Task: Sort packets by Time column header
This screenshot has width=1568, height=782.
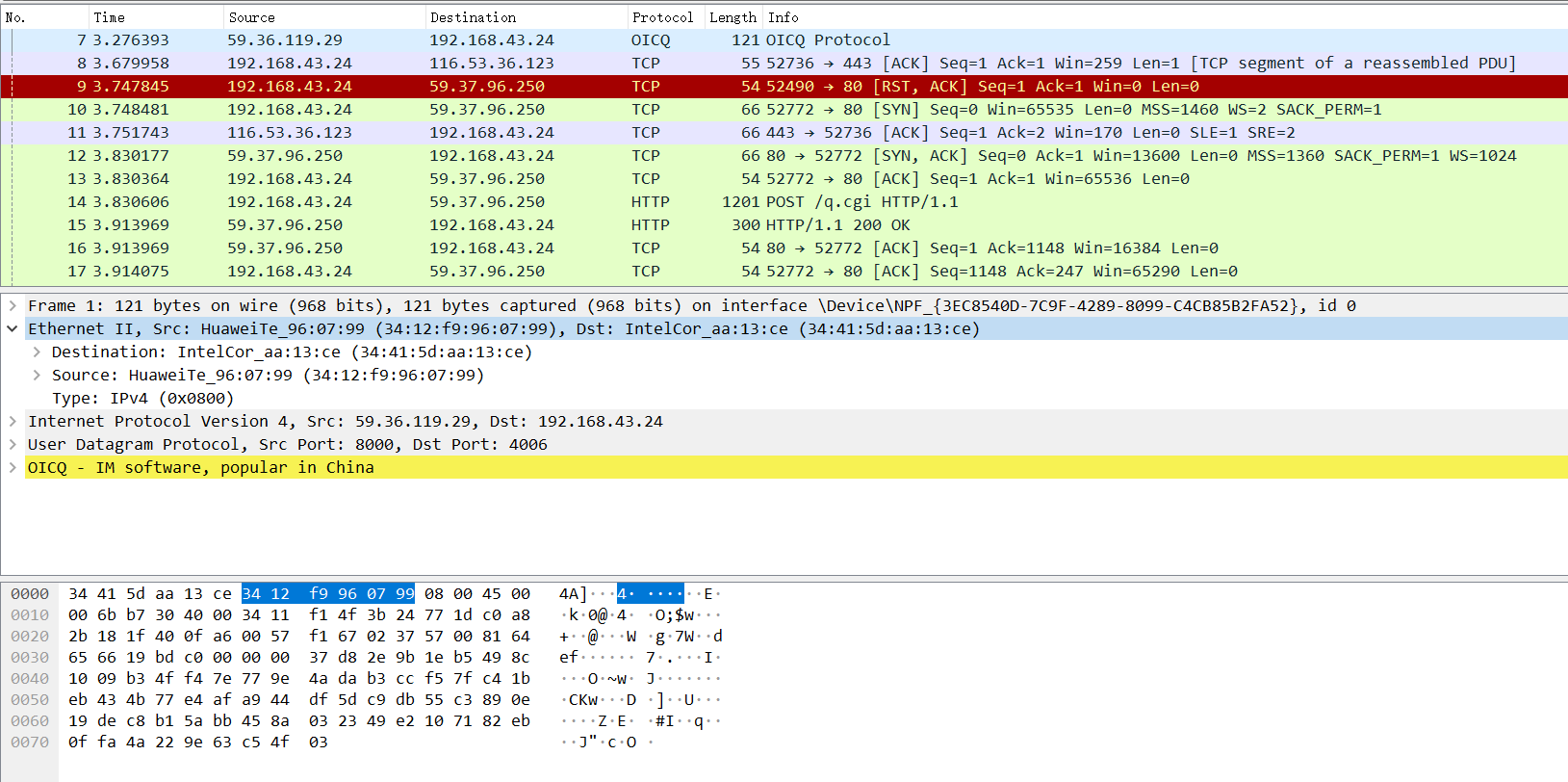Action: tap(156, 17)
